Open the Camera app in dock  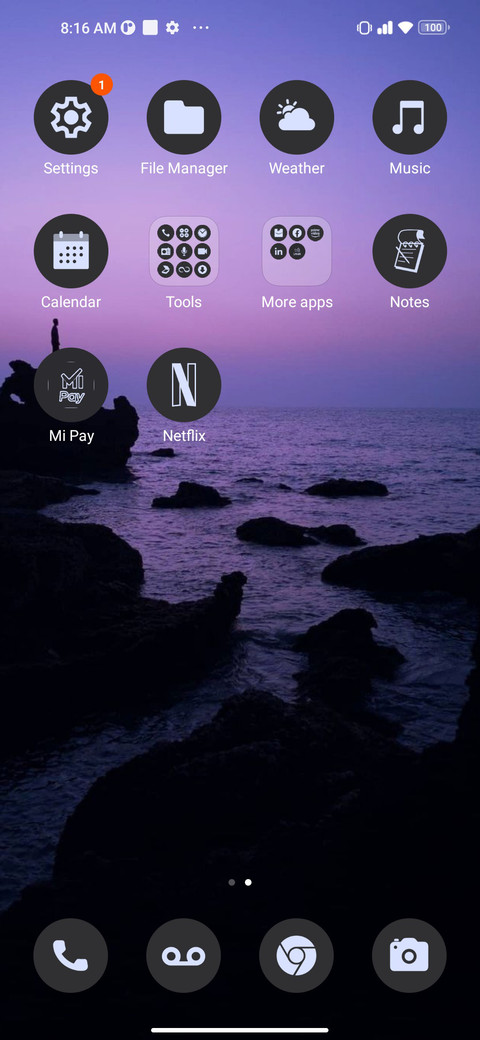pos(410,955)
